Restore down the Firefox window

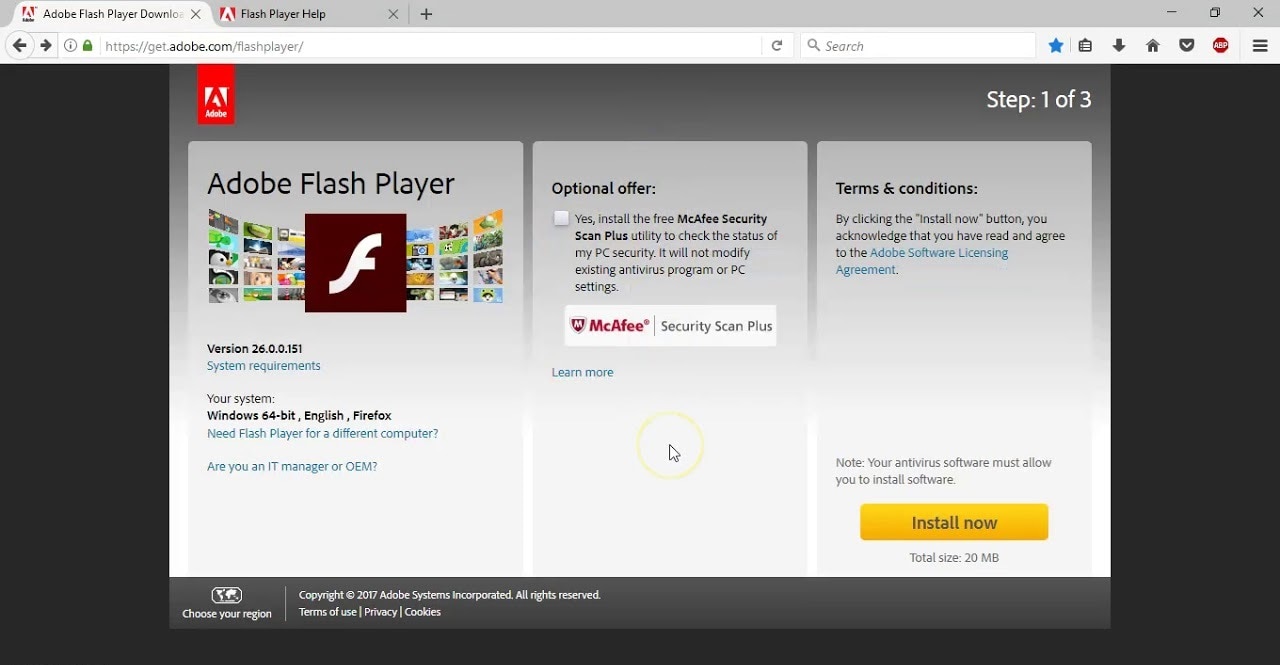(x=1215, y=12)
